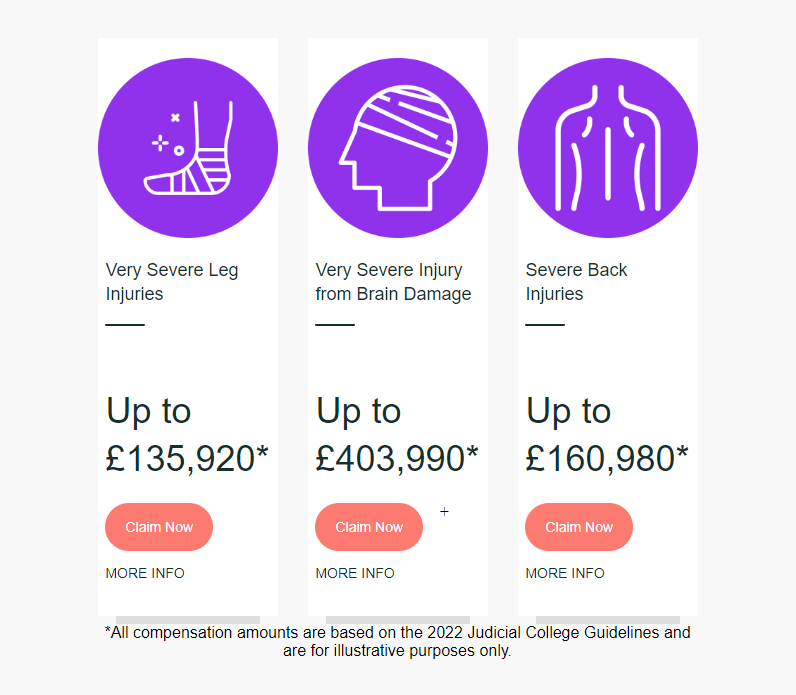Expand MORE INFO for brain damage injury
This screenshot has height=695, width=796.
click(355, 573)
